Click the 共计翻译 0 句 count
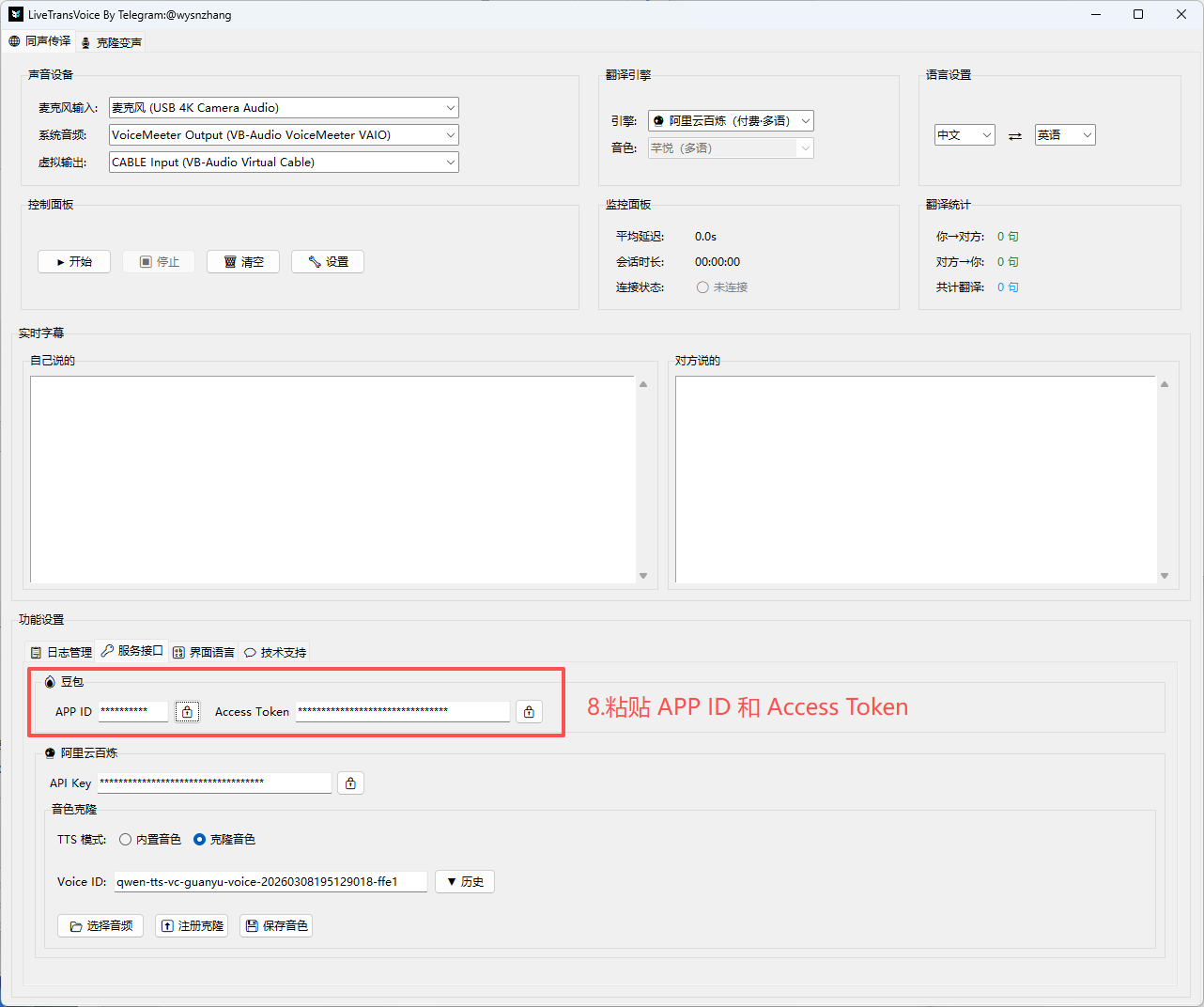 [1008, 287]
